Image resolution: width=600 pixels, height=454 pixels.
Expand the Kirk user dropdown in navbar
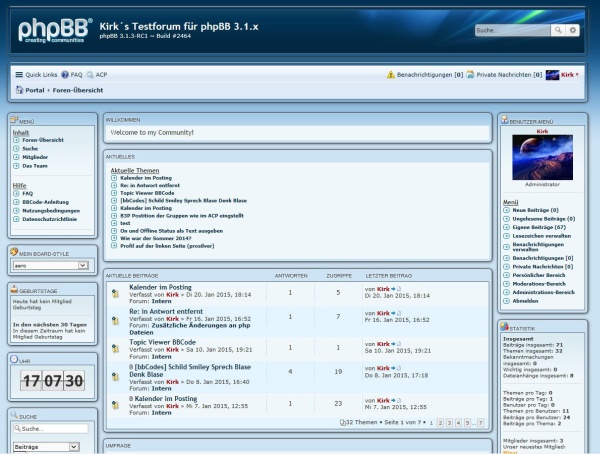coord(568,75)
